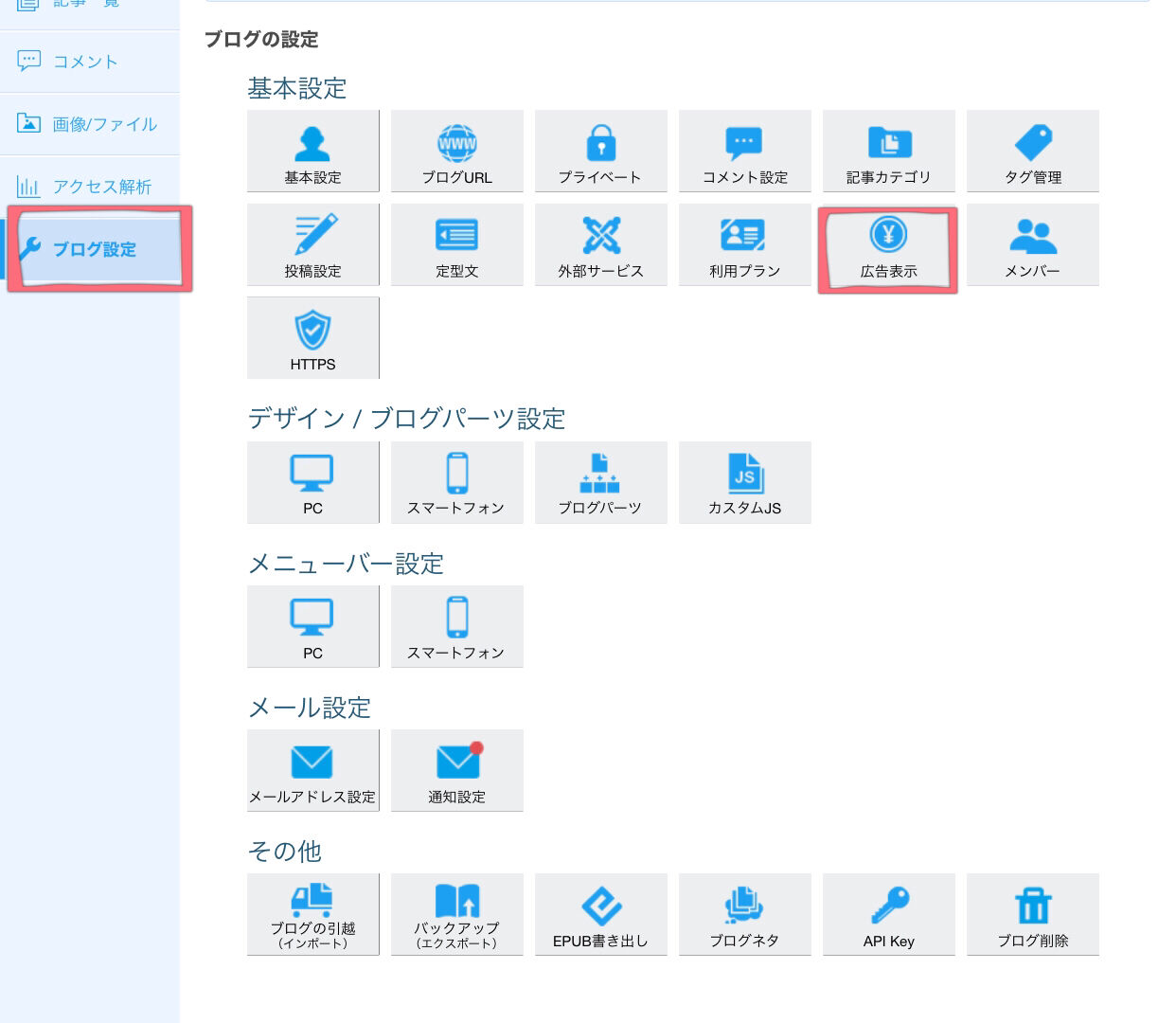This screenshot has height=1023, width=1176.
Task: Open ブログネタ tile
Action: tap(745, 914)
